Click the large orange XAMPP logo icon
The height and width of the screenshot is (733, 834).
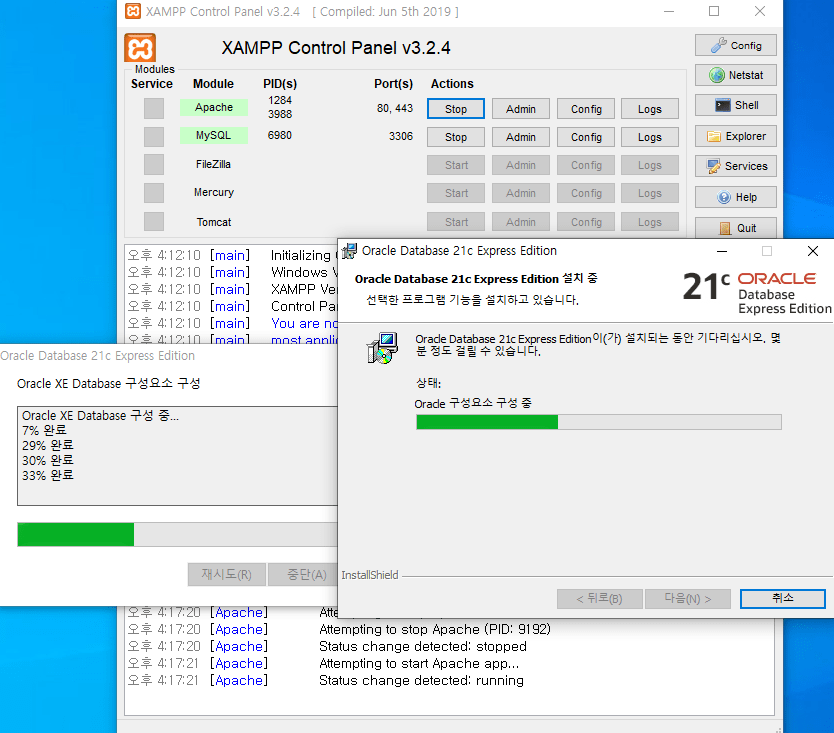140,48
